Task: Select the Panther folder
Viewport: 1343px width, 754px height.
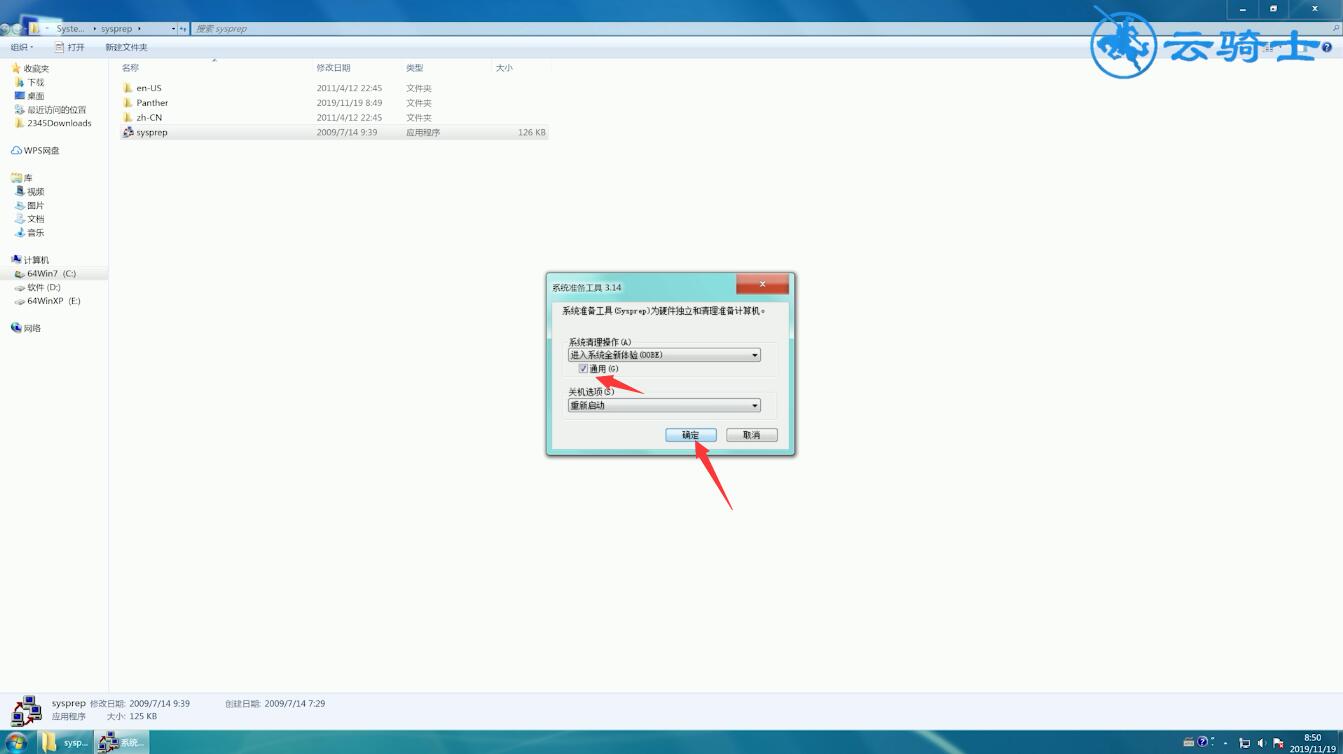Action: (152, 103)
